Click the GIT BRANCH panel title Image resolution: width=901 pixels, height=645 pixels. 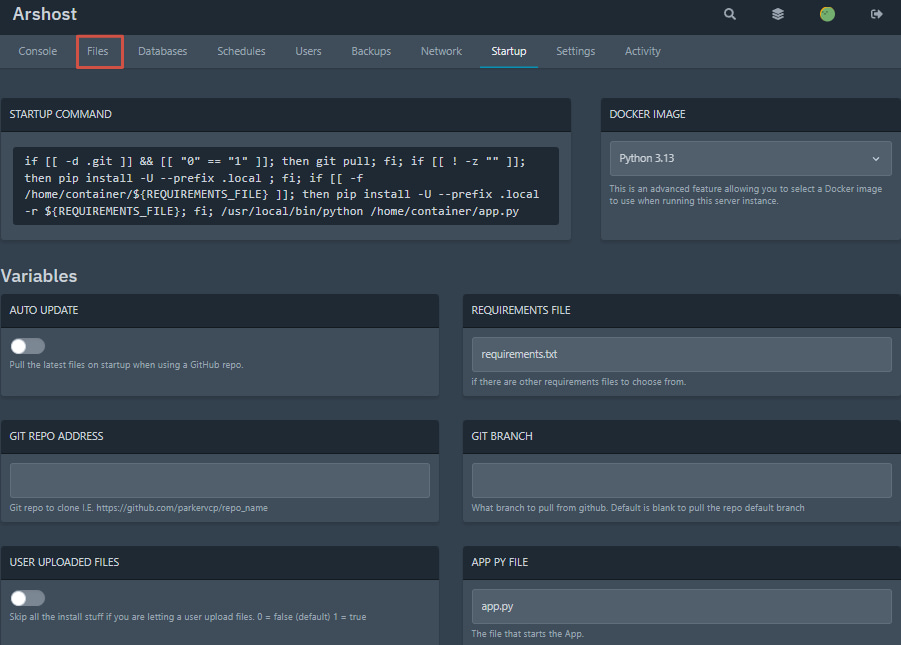point(502,436)
